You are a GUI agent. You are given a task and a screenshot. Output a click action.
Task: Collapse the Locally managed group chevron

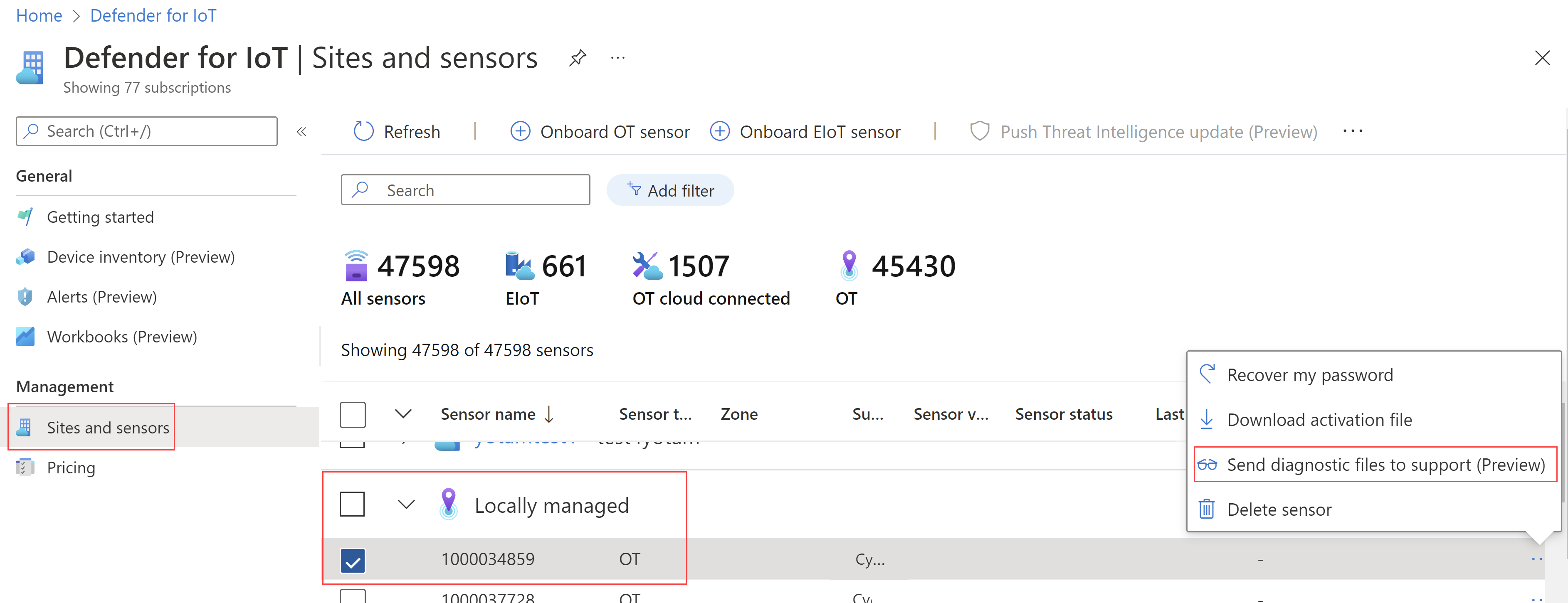406,505
